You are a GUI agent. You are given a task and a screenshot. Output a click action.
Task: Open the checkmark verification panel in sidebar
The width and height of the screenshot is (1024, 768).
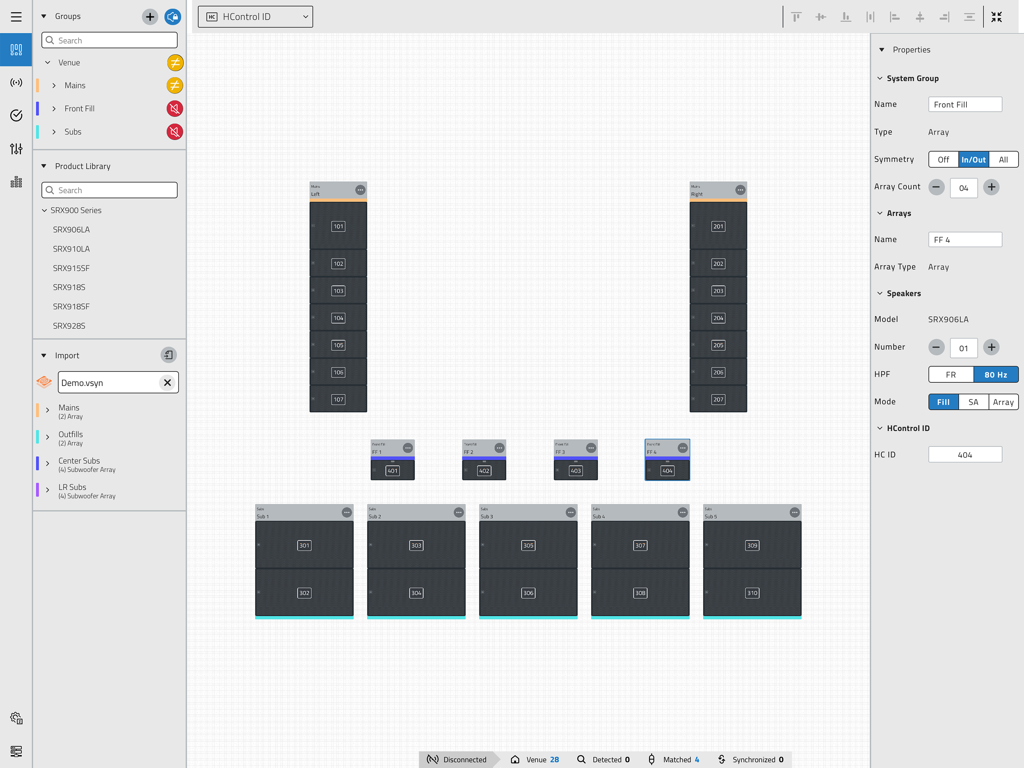pos(16,115)
